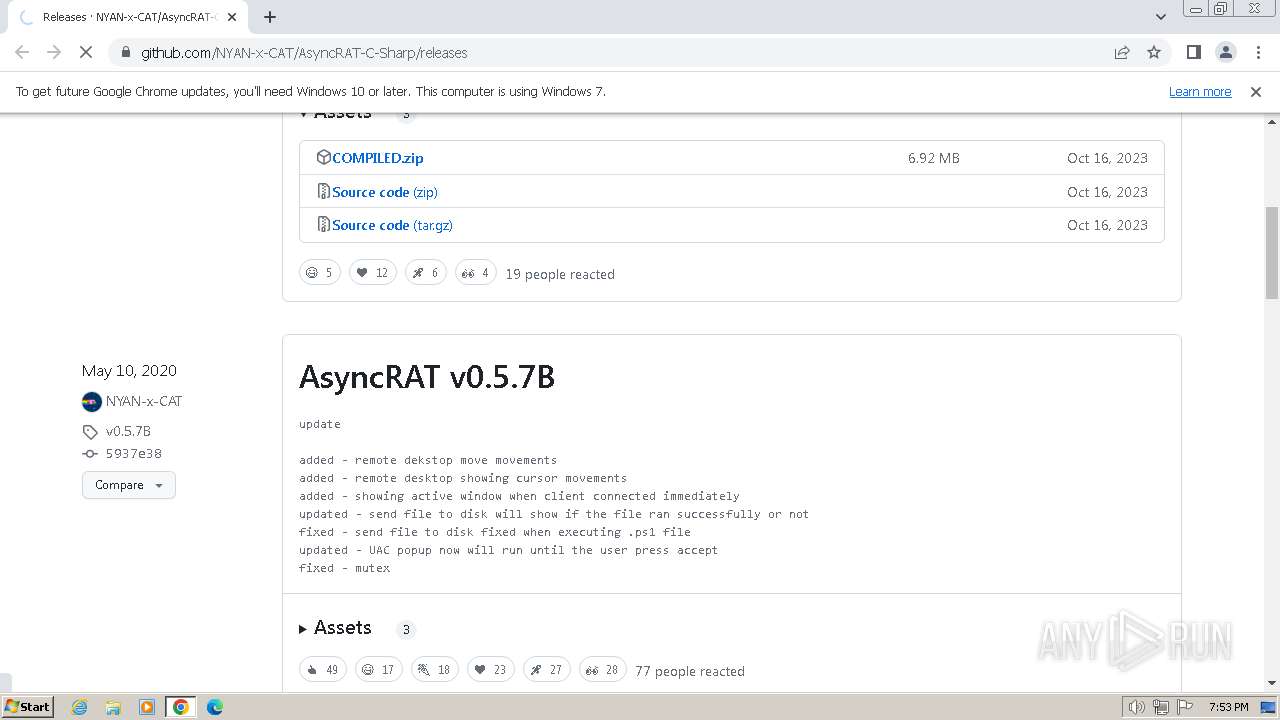Open the Chrome profile icon
1280x720 pixels.
(1225, 52)
